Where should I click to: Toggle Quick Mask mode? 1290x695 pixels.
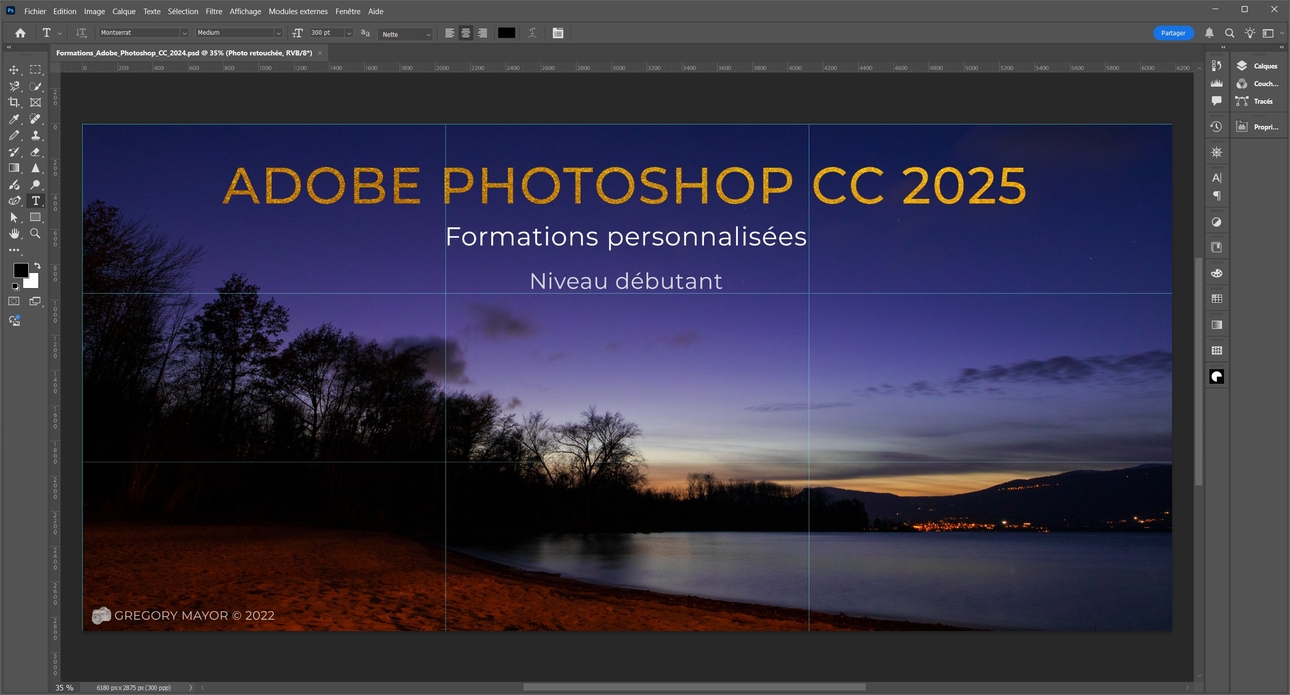pyautogui.click(x=14, y=301)
